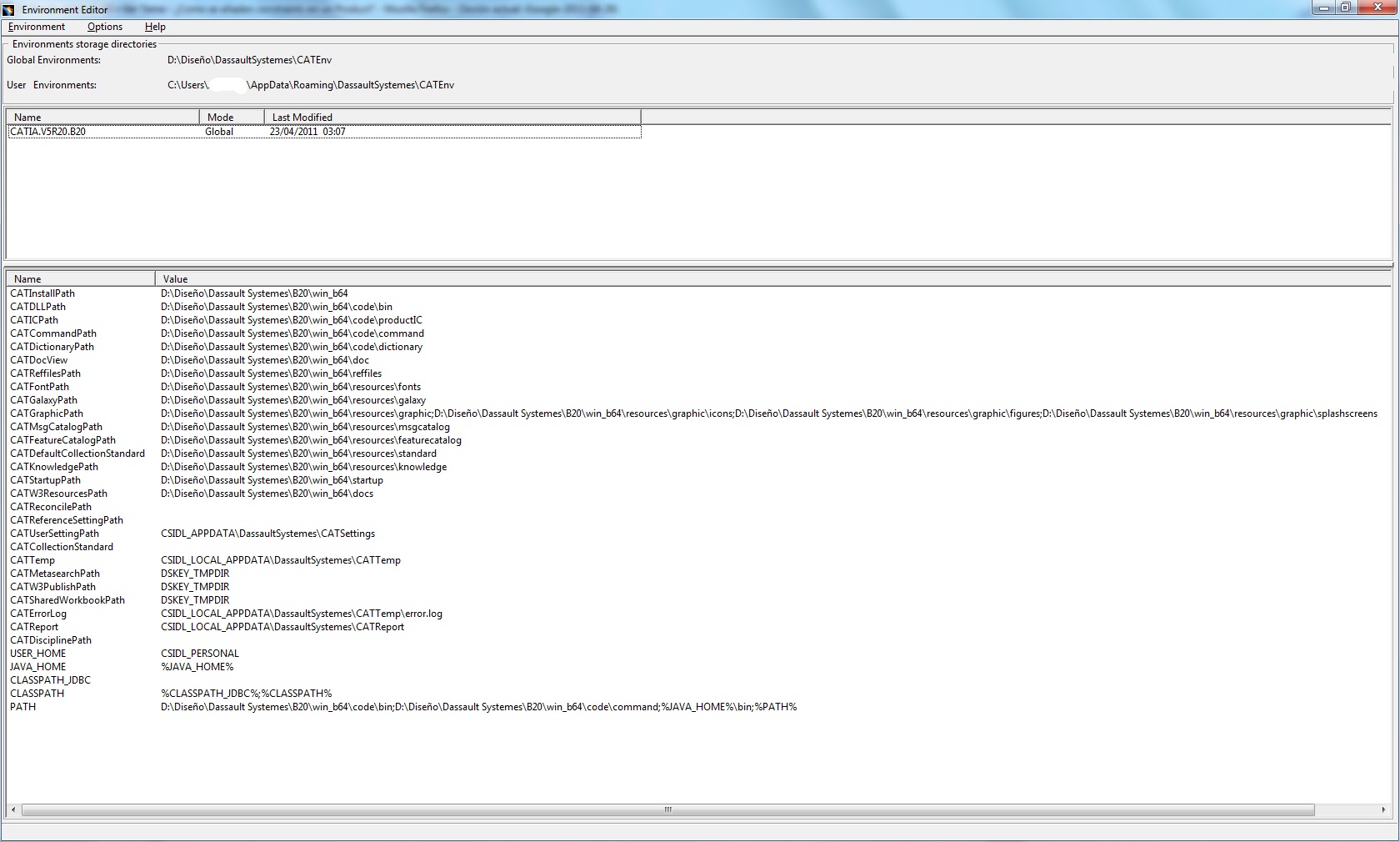
Task: Click the variables Name column header
Action: [80, 278]
